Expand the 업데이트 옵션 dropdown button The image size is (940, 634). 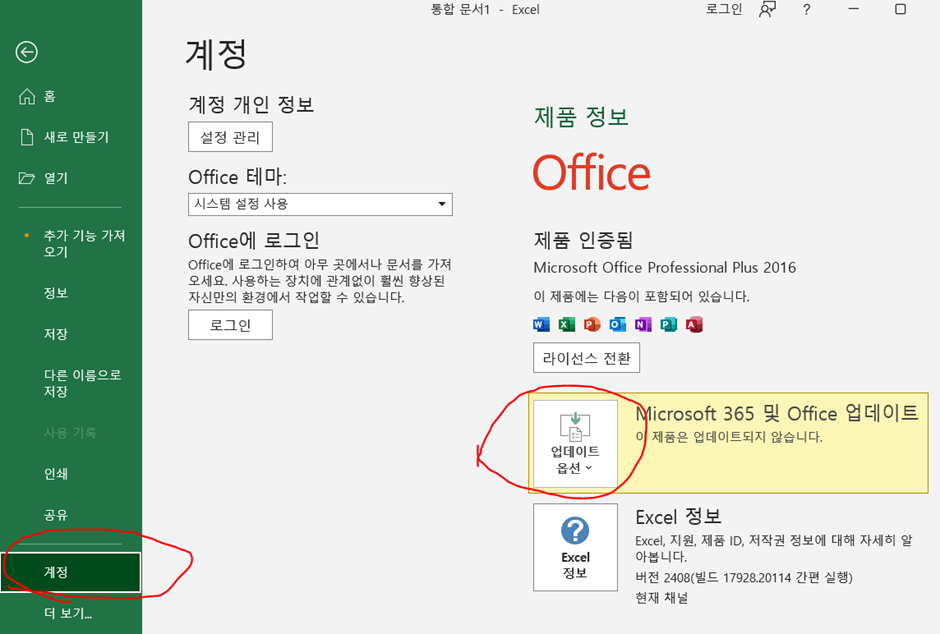point(576,443)
